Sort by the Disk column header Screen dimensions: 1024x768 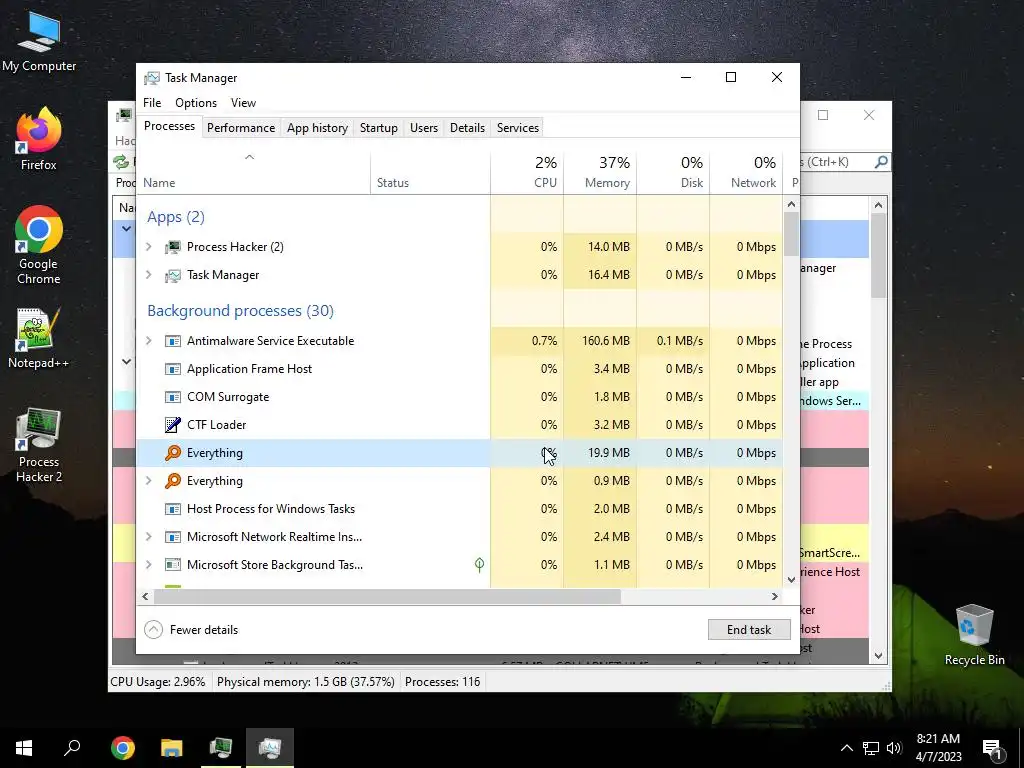pos(673,174)
